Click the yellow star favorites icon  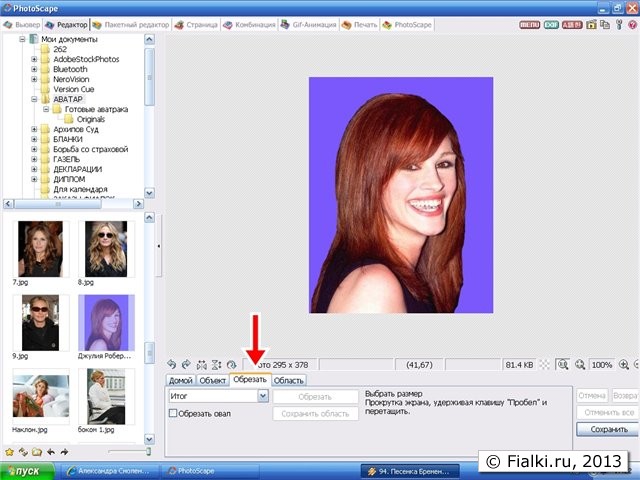[9, 451]
